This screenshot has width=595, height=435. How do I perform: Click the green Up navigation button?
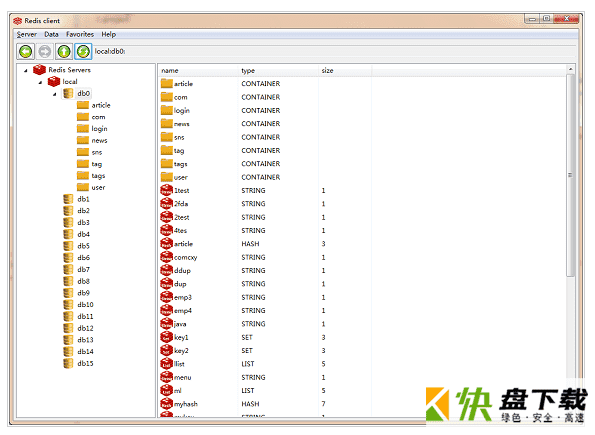(x=64, y=51)
